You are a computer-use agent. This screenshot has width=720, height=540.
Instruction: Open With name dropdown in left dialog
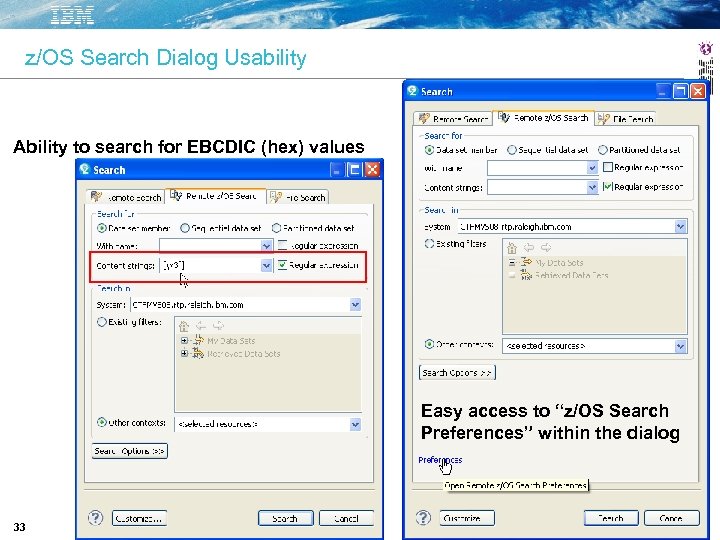pyautogui.click(x=266, y=246)
